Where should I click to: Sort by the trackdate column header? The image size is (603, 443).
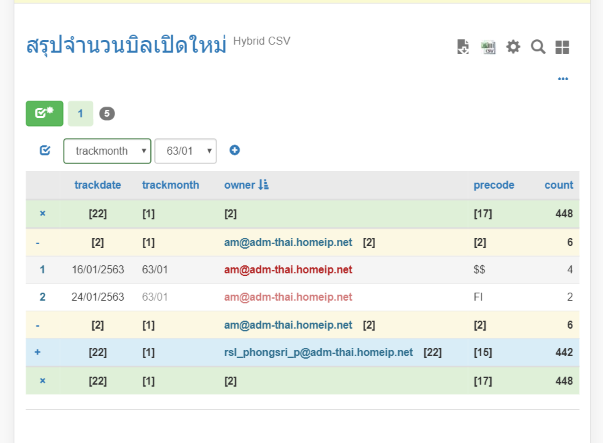click(x=97, y=185)
